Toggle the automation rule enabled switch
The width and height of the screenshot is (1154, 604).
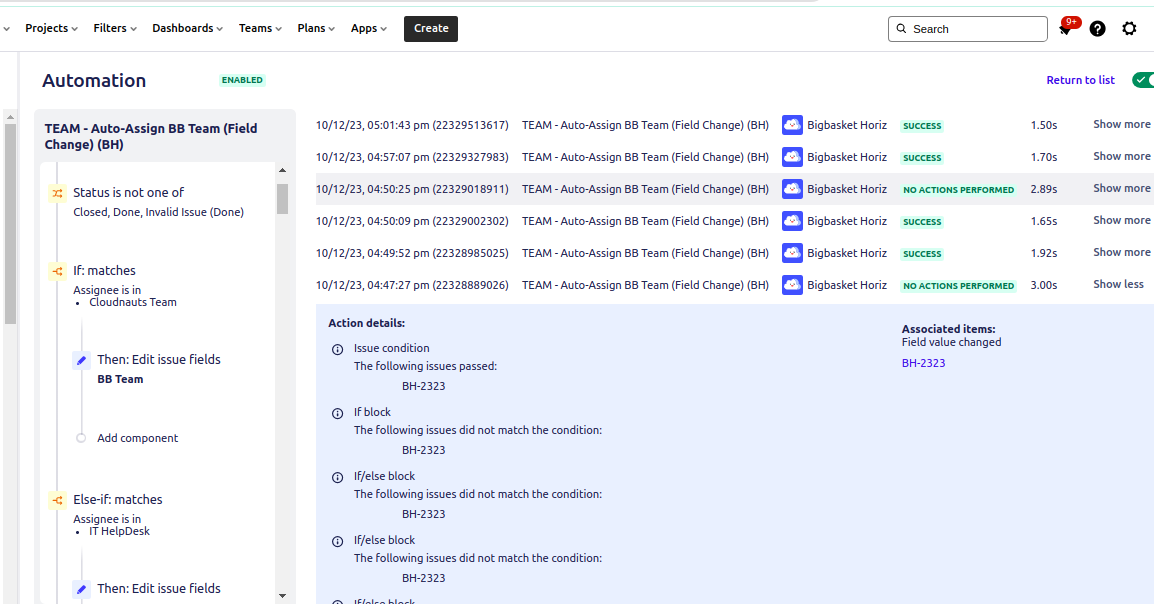coord(1143,79)
